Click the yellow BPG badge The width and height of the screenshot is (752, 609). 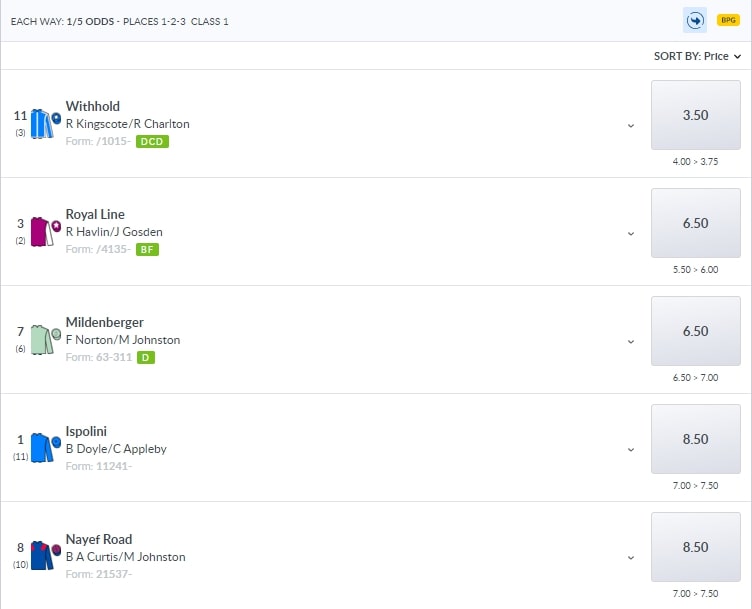tap(728, 20)
